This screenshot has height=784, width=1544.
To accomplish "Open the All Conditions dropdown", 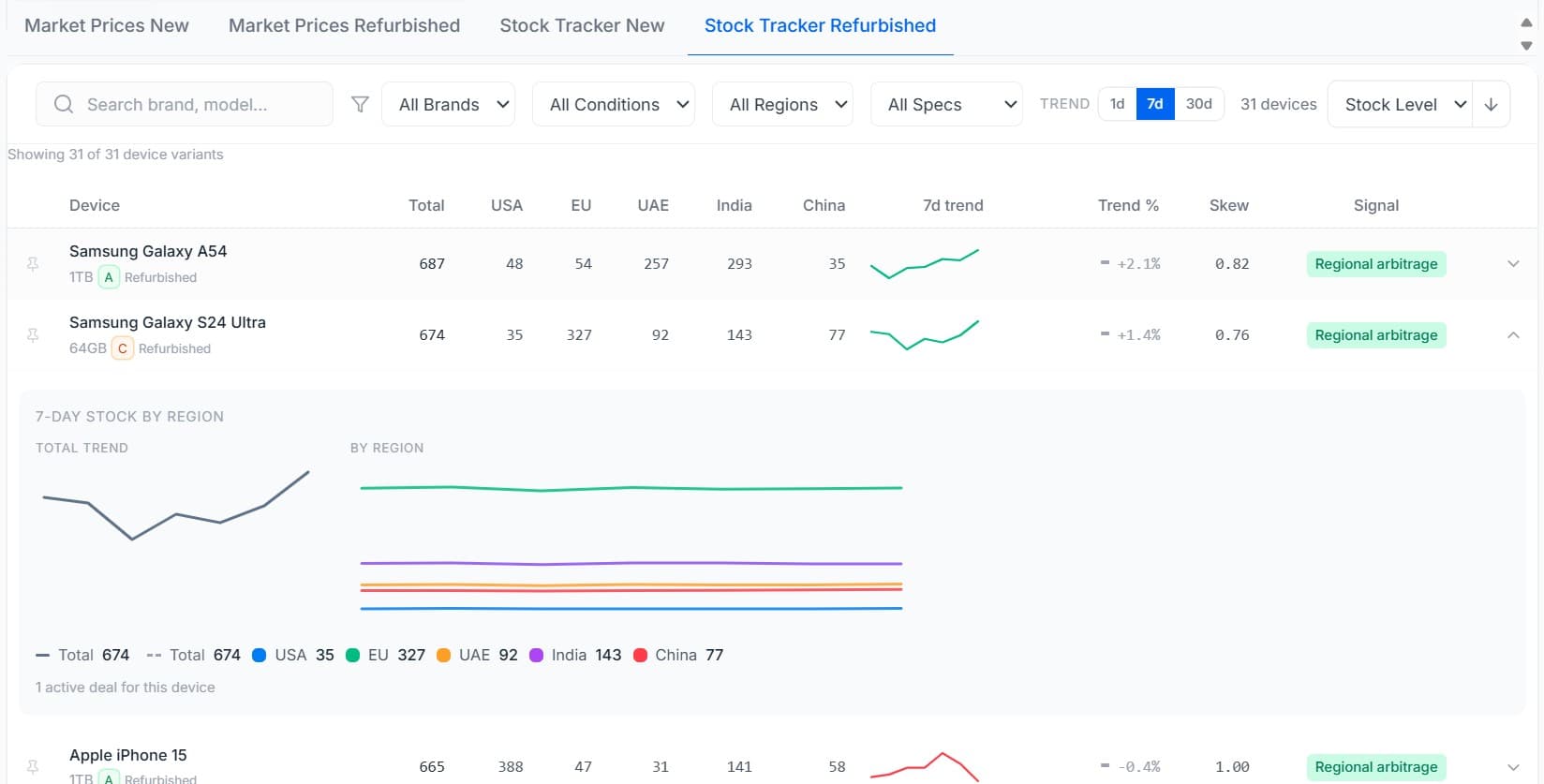I will [614, 104].
